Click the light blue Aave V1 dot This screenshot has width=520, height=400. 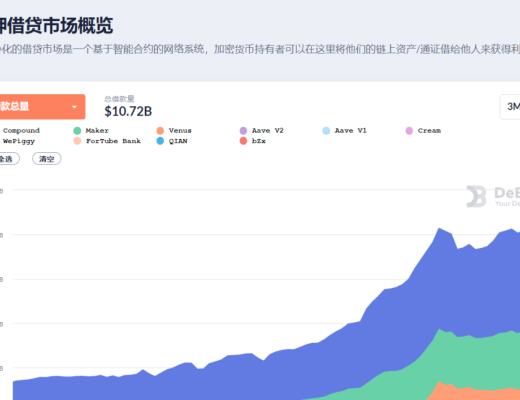pos(326,131)
